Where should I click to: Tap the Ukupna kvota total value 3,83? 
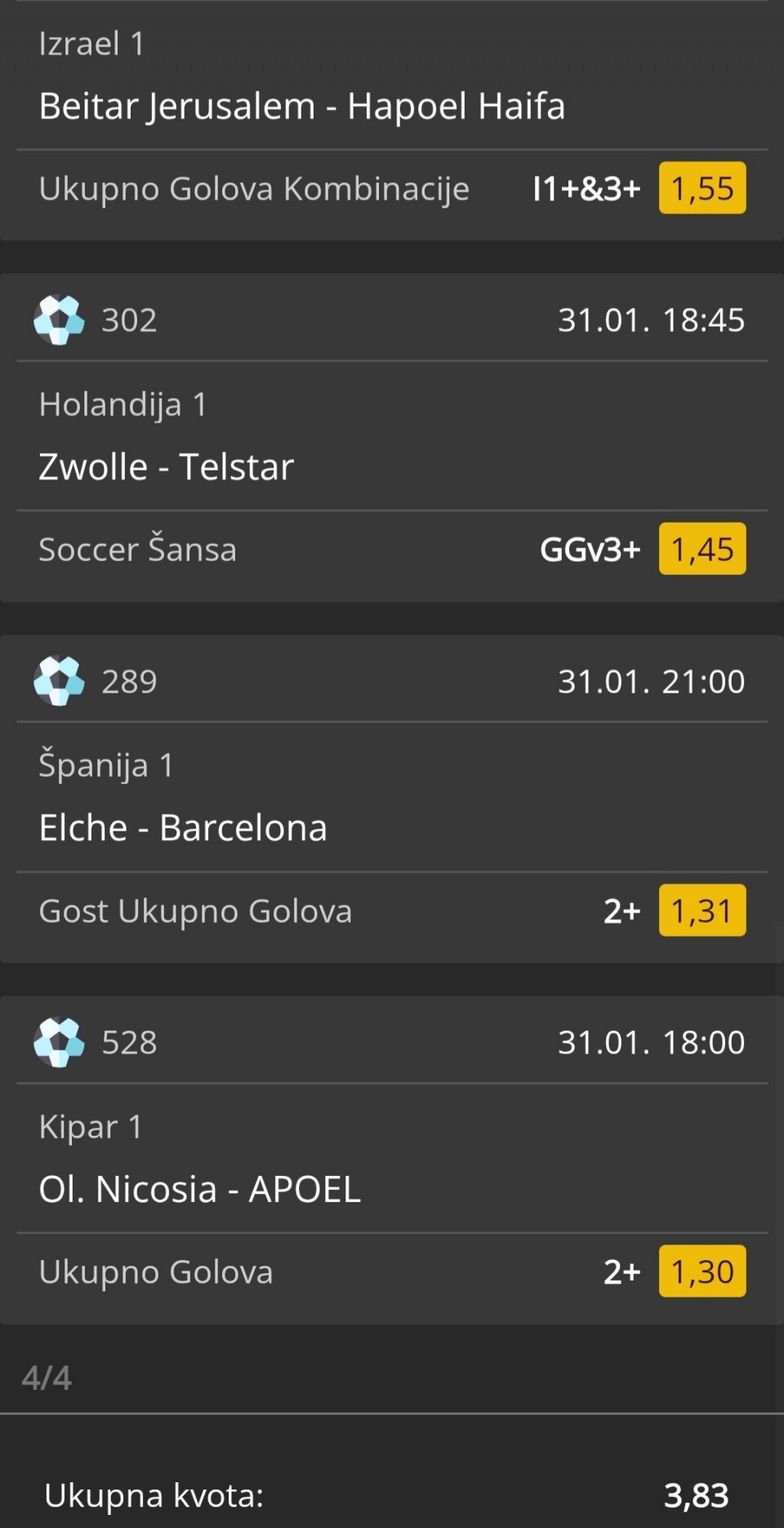[696, 1495]
